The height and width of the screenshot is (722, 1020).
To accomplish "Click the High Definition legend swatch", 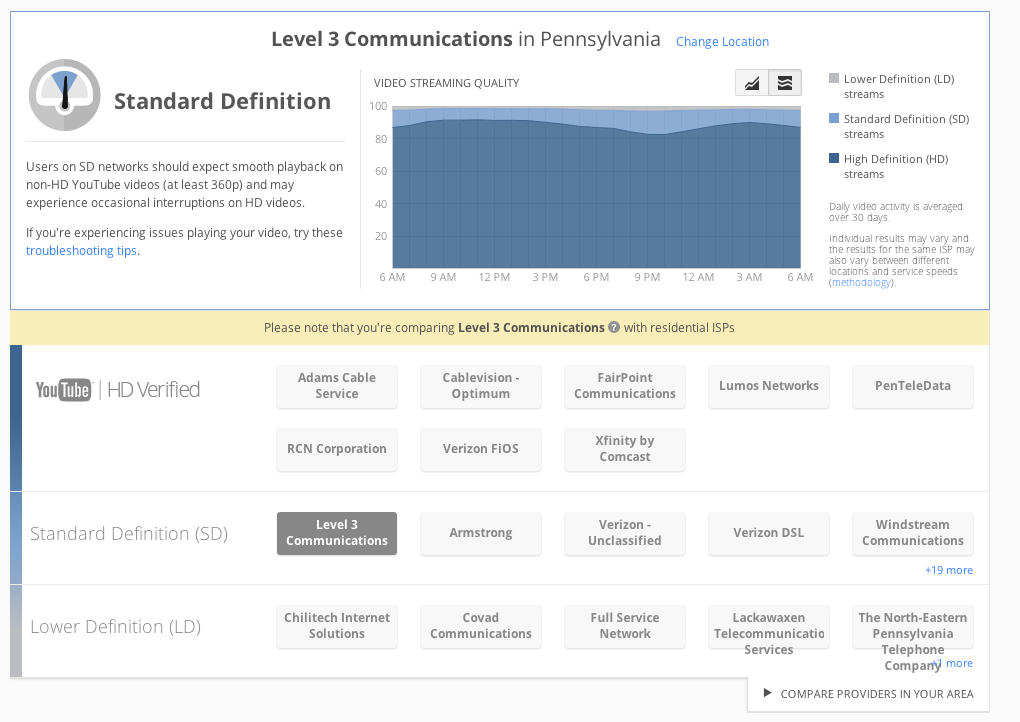I will point(834,159).
